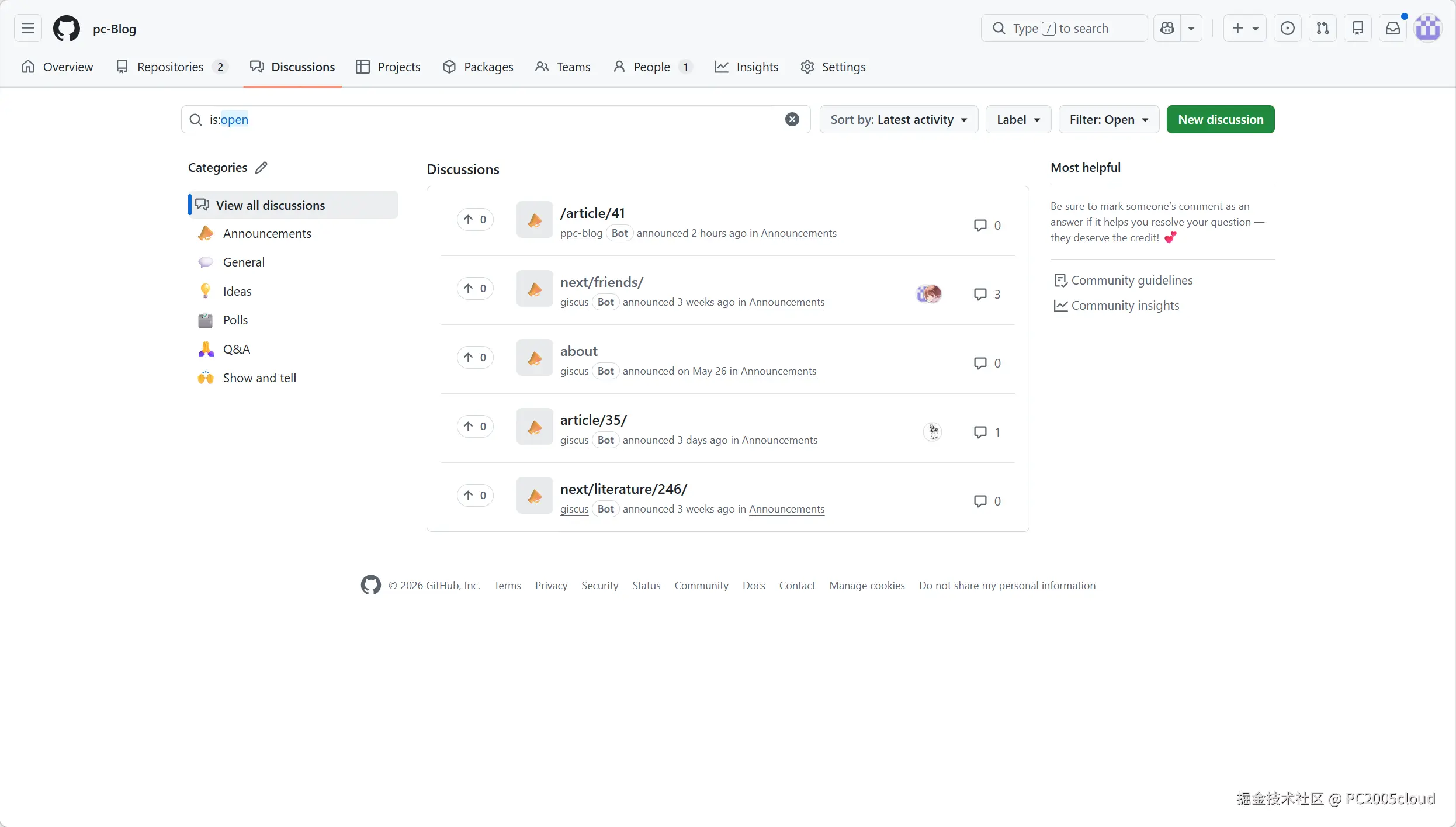Open the Pull requests icon in header
The image size is (1456, 827).
click(x=1323, y=28)
